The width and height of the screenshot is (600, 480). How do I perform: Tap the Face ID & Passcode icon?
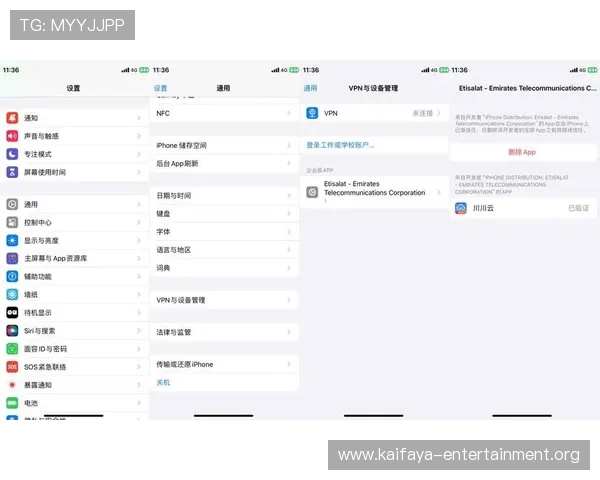(12, 348)
